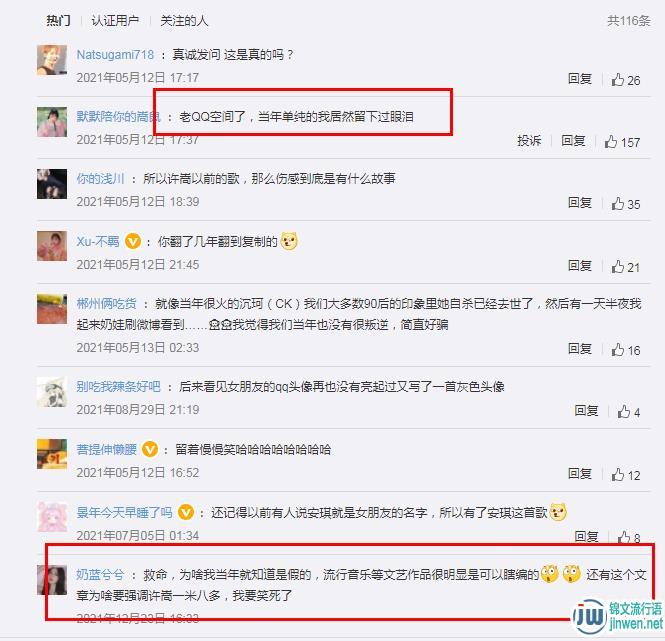Click verified badge next to 菩提伸懒腰
The image size is (665, 641).
tap(150, 449)
